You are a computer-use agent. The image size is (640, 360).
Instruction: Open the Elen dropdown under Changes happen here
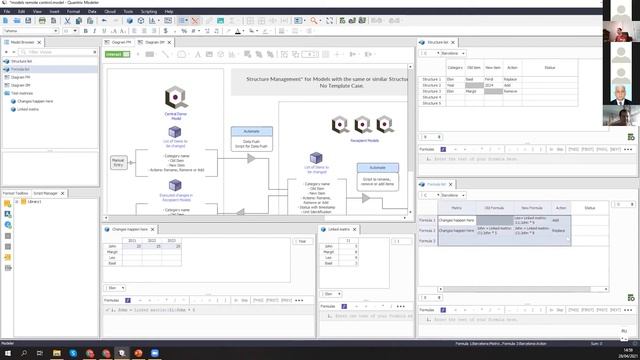pyautogui.click(x=115, y=288)
